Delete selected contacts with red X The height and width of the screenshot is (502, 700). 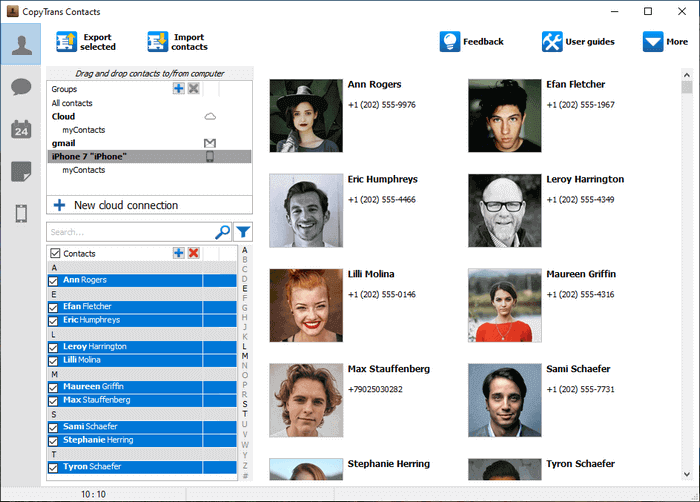point(193,253)
